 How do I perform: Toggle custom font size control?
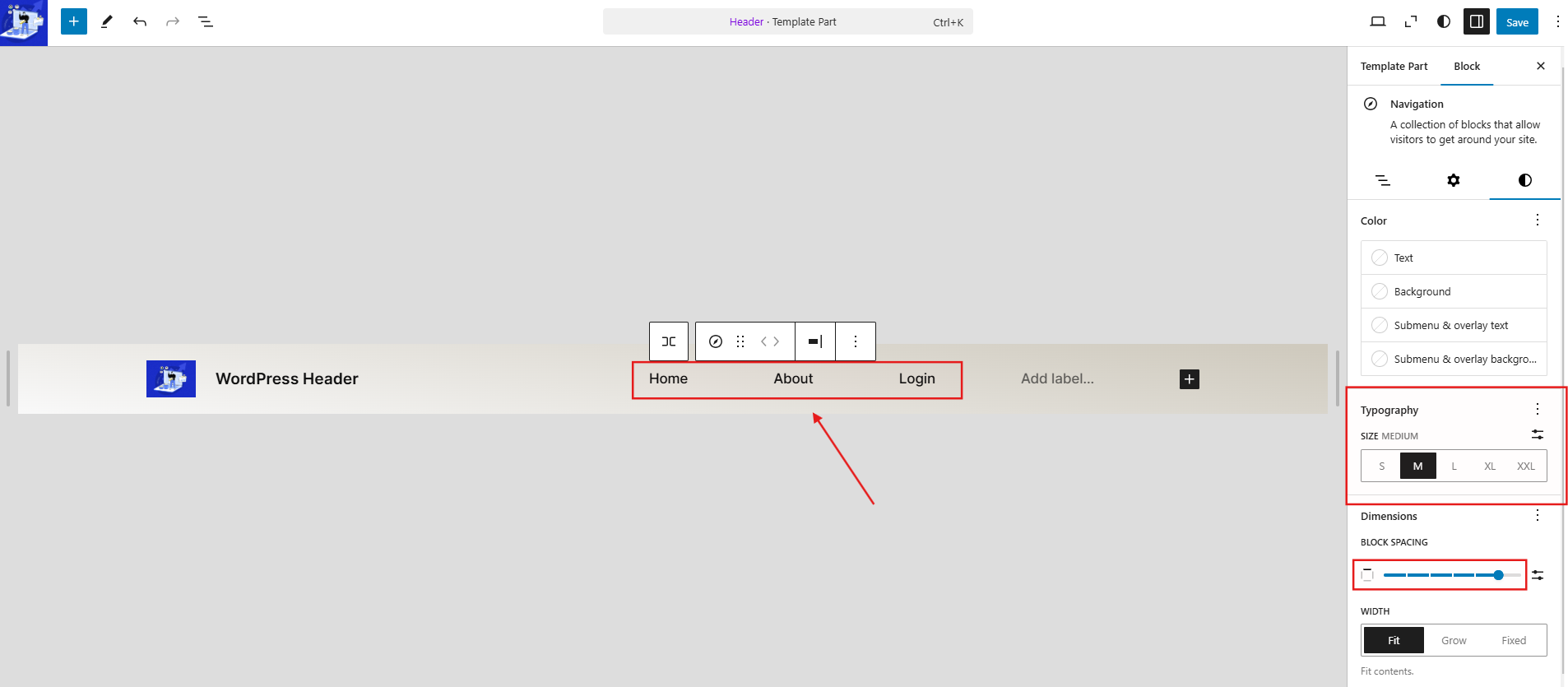click(1538, 435)
